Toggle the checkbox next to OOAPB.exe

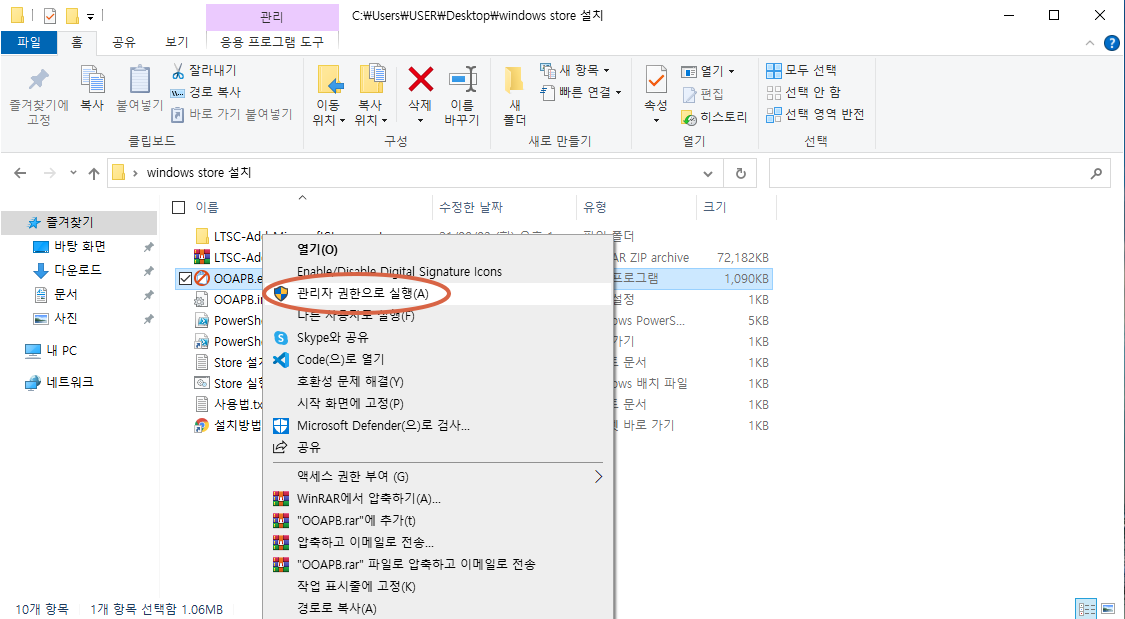[x=185, y=278]
